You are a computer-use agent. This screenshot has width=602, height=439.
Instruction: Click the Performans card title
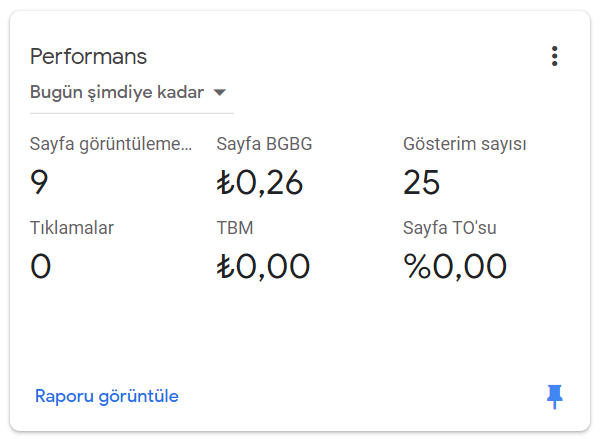click(88, 57)
